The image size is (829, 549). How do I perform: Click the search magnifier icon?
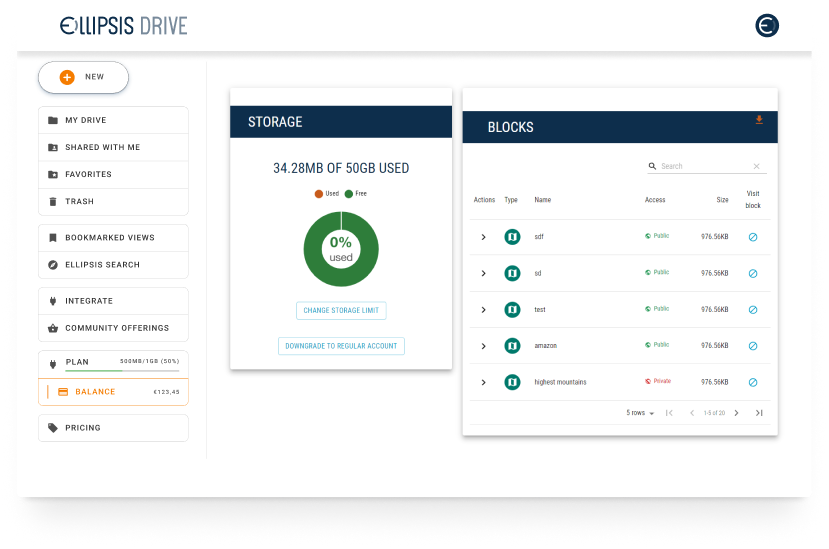point(652,166)
